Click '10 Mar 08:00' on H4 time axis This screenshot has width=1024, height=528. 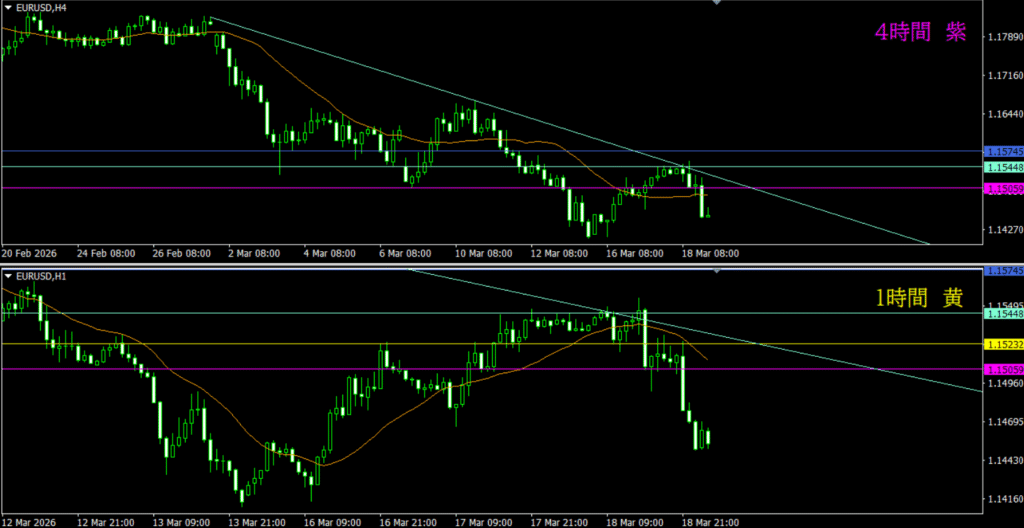[x=484, y=253]
